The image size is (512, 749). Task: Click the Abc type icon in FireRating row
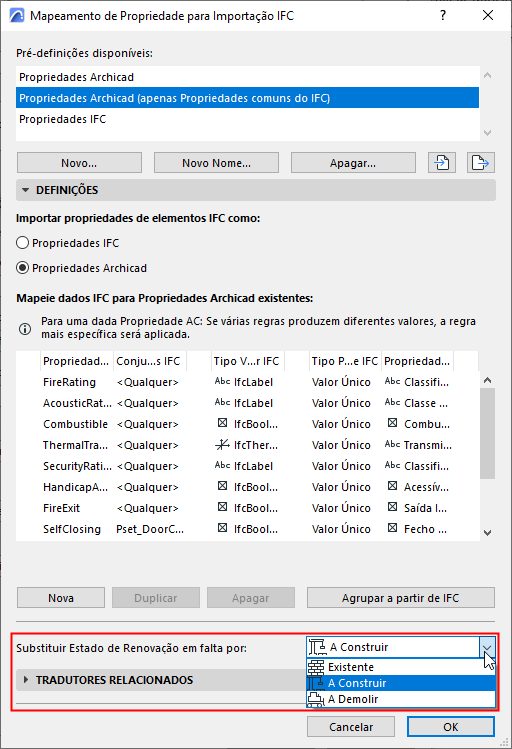(222, 381)
